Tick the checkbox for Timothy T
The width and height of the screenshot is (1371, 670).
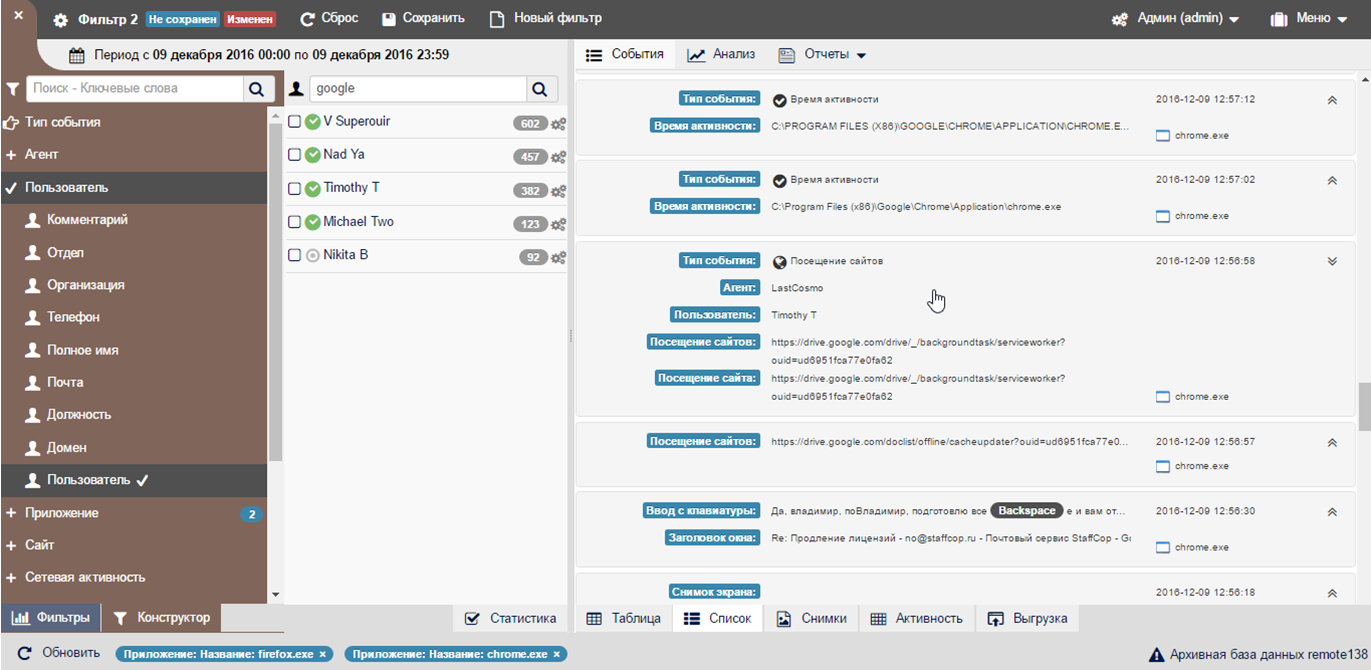pyautogui.click(x=294, y=188)
